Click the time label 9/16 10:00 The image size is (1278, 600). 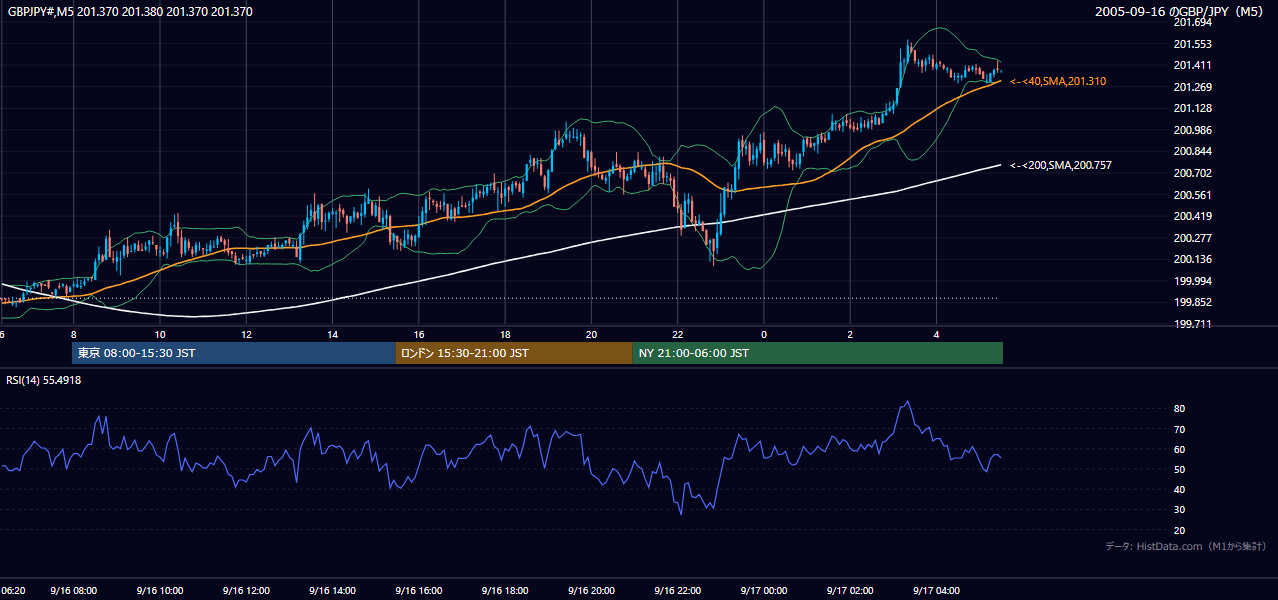click(x=159, y=591)
